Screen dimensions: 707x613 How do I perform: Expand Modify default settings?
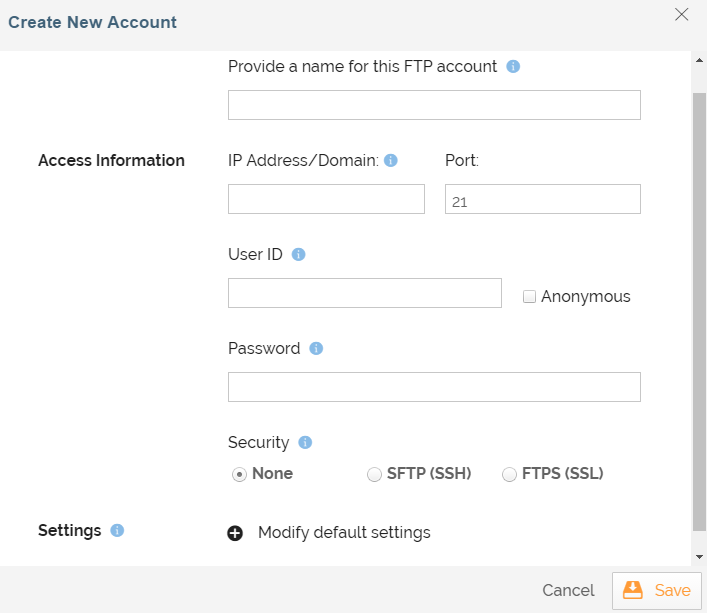(344, 533)
